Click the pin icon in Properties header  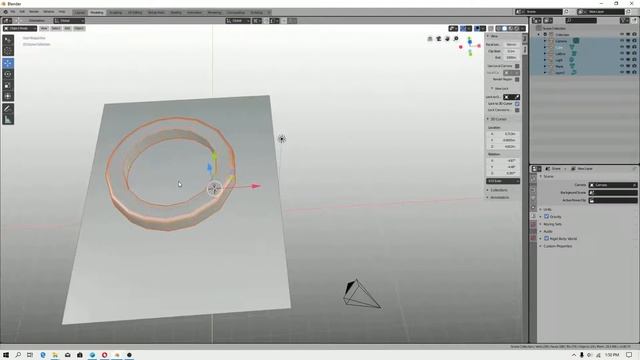coord(634,169)
